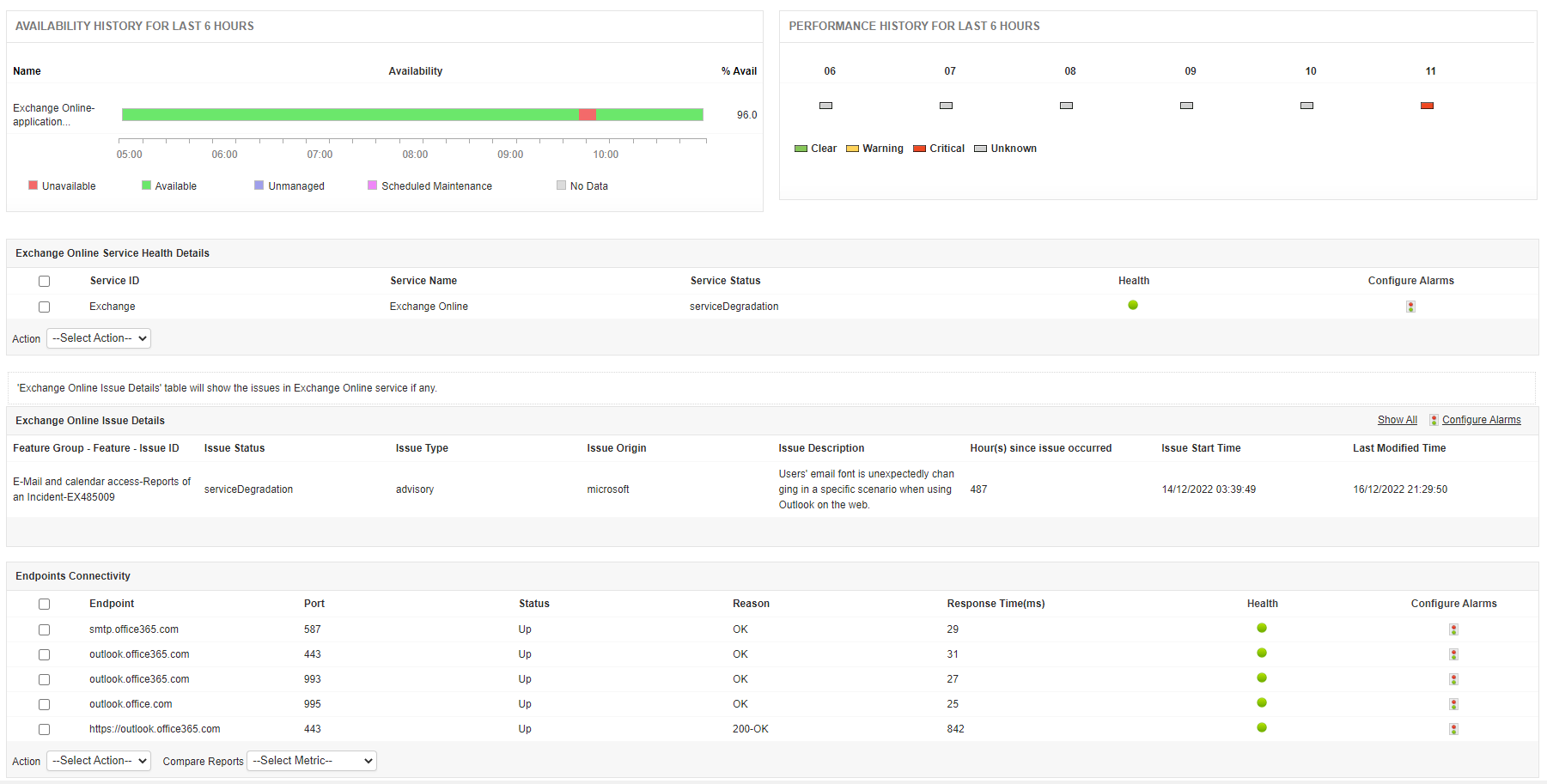
Task: Click the Availability column header
Action: (415, 70)
